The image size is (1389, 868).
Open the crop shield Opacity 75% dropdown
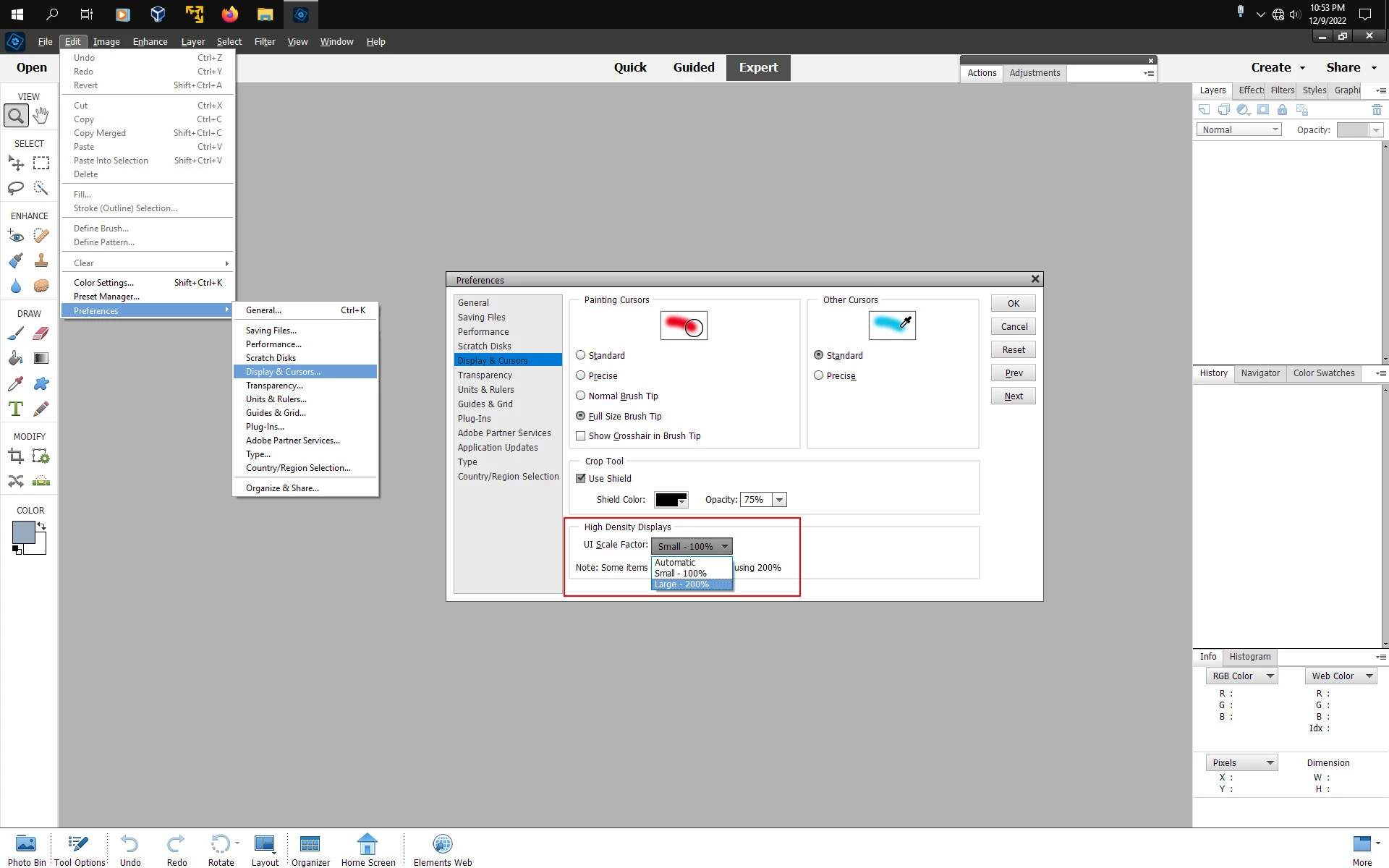click(779, 500)
